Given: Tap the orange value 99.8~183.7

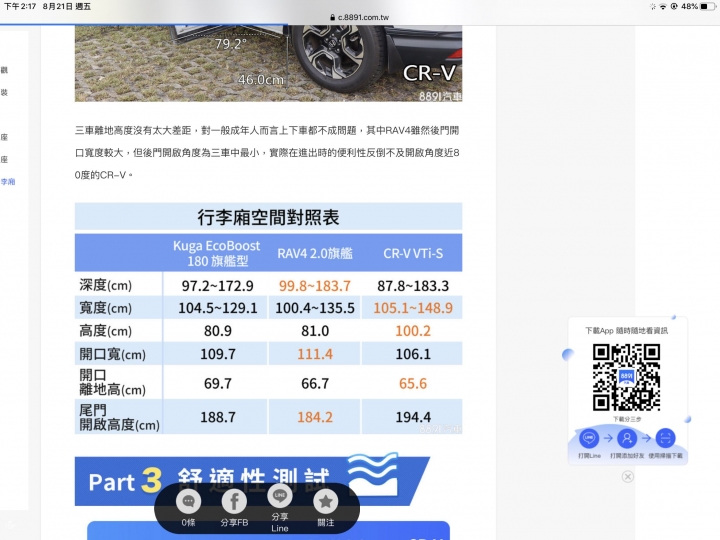Looking at the screenshot, I should 315,286.
